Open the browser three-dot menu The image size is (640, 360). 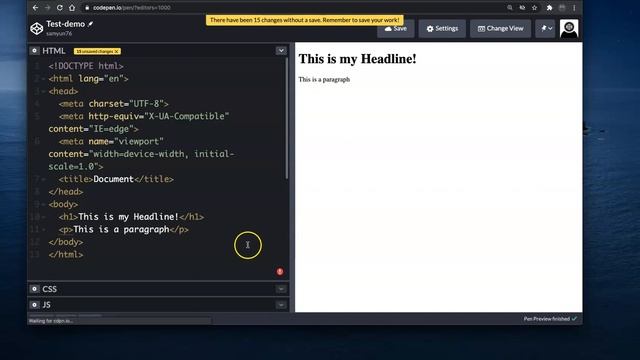coord(574,7)
